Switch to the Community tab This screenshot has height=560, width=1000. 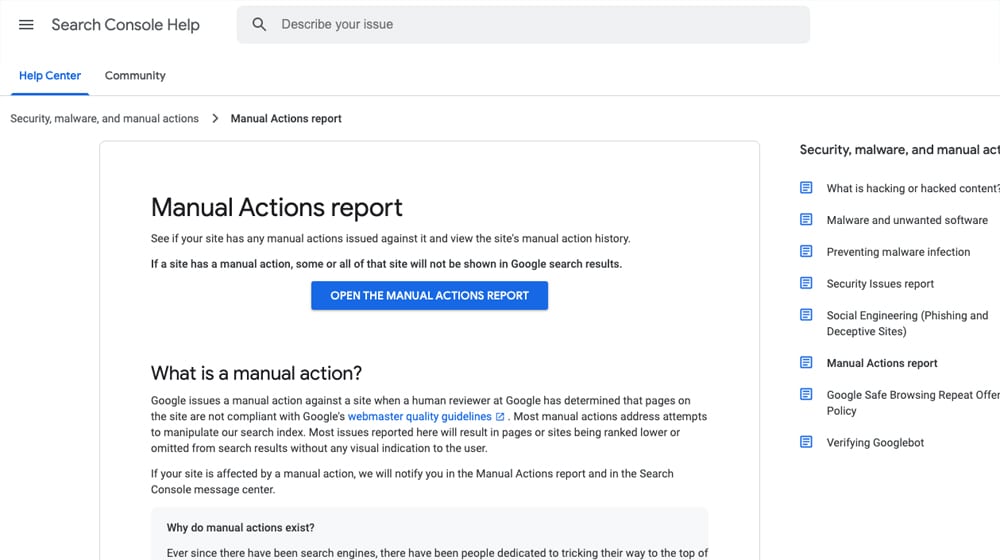point(135,76)
